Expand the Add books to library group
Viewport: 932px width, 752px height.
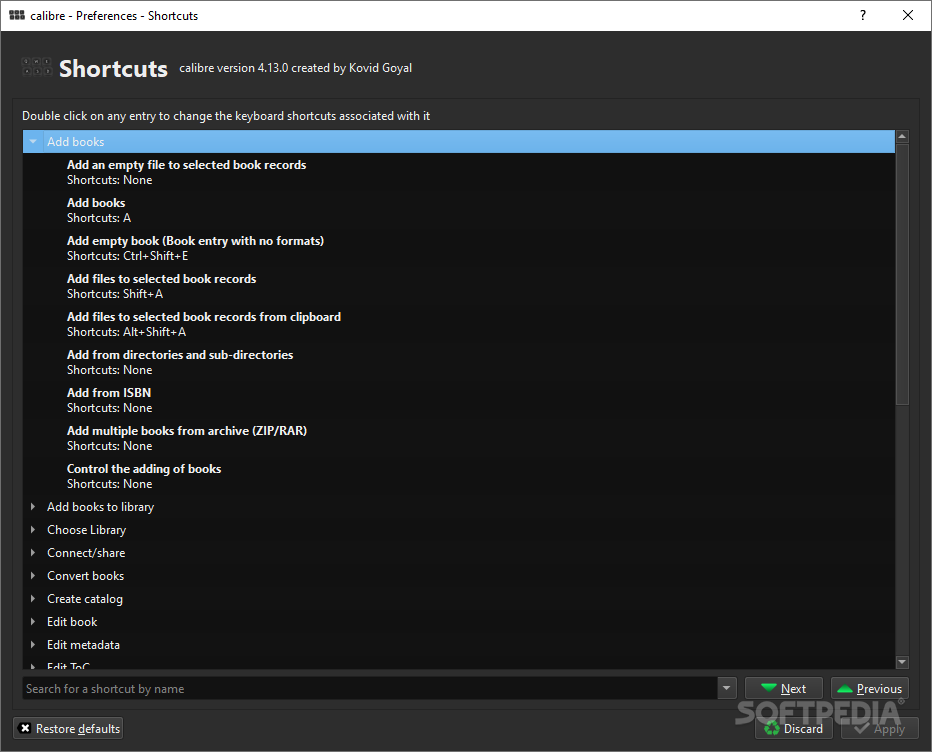click(33, 506)
